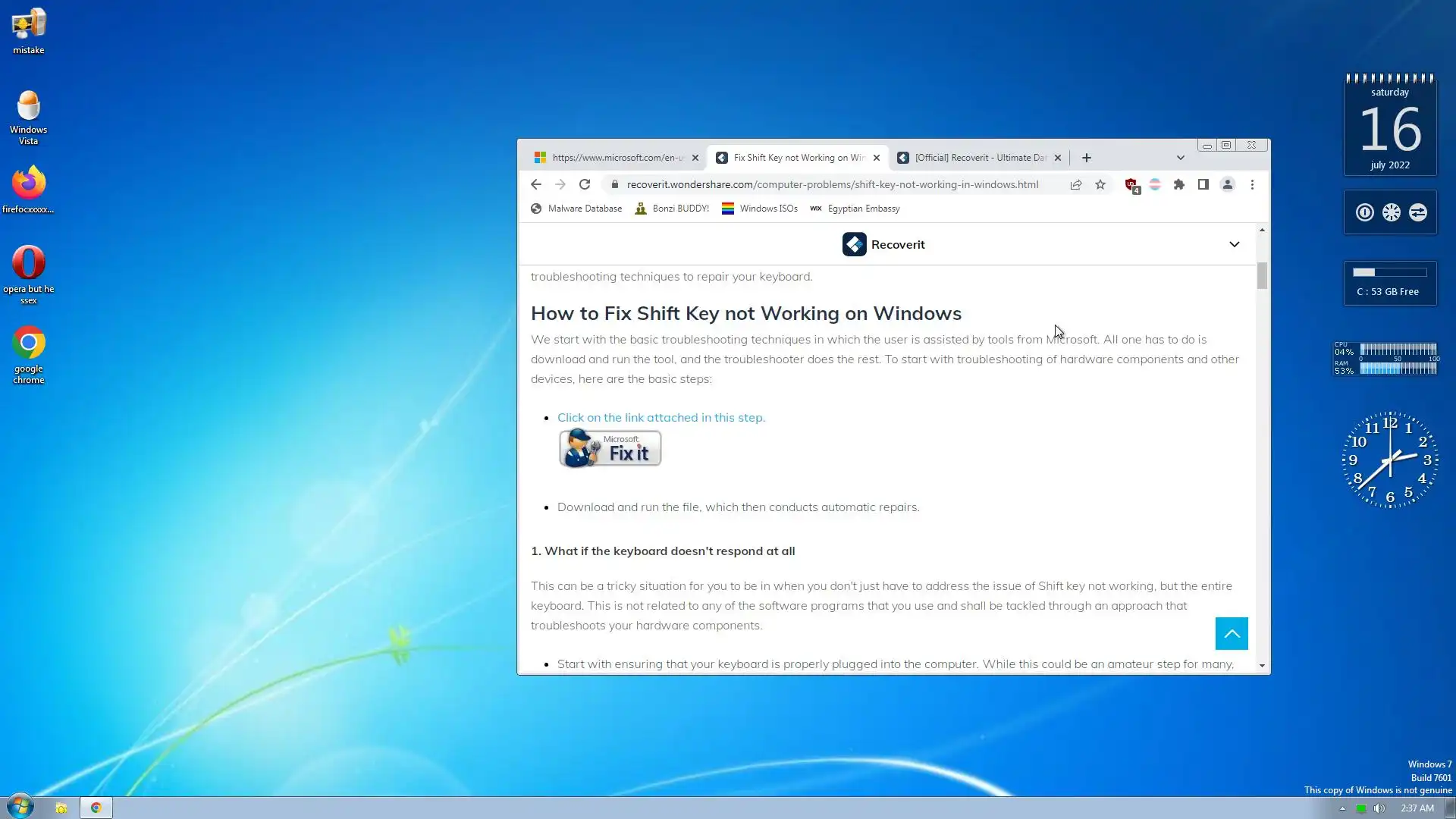Image resolution: width=1456 pixels, height=819 pixels.
Task: Open Chrome three-dot menu
Action: coord(1252,184)
